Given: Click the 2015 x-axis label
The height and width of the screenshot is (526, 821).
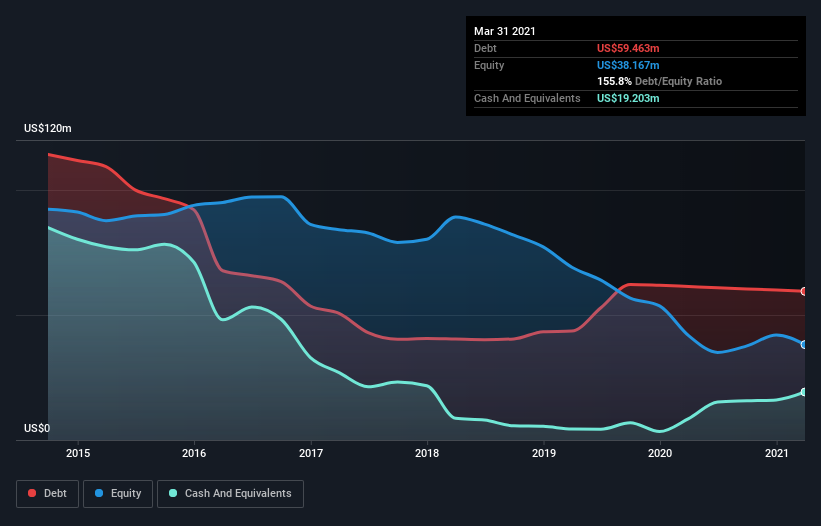Looking at the screenshot, I should click(x=78, y=453).
